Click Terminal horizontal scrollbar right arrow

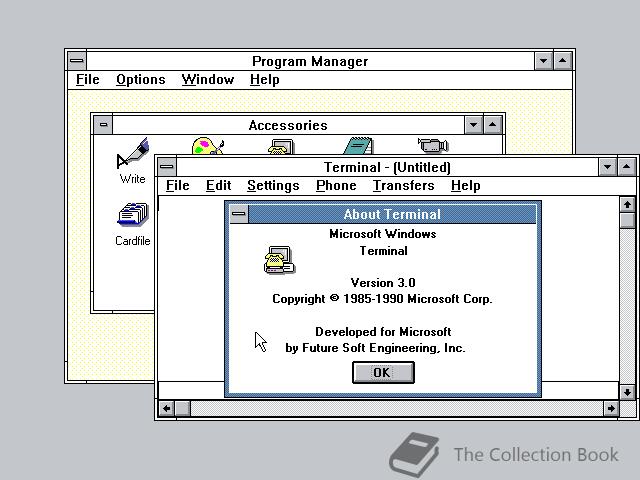pos(611,409)
